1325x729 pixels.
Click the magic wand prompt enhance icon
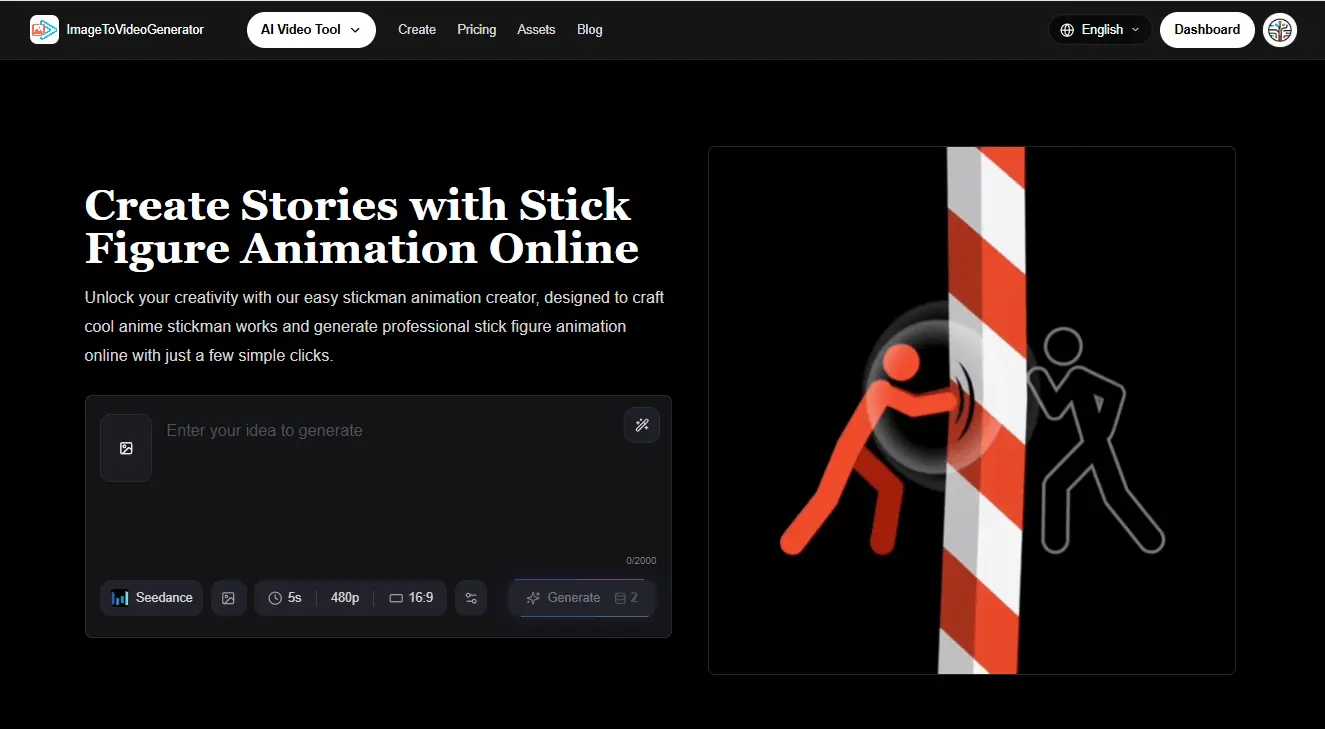coord(642,425)
